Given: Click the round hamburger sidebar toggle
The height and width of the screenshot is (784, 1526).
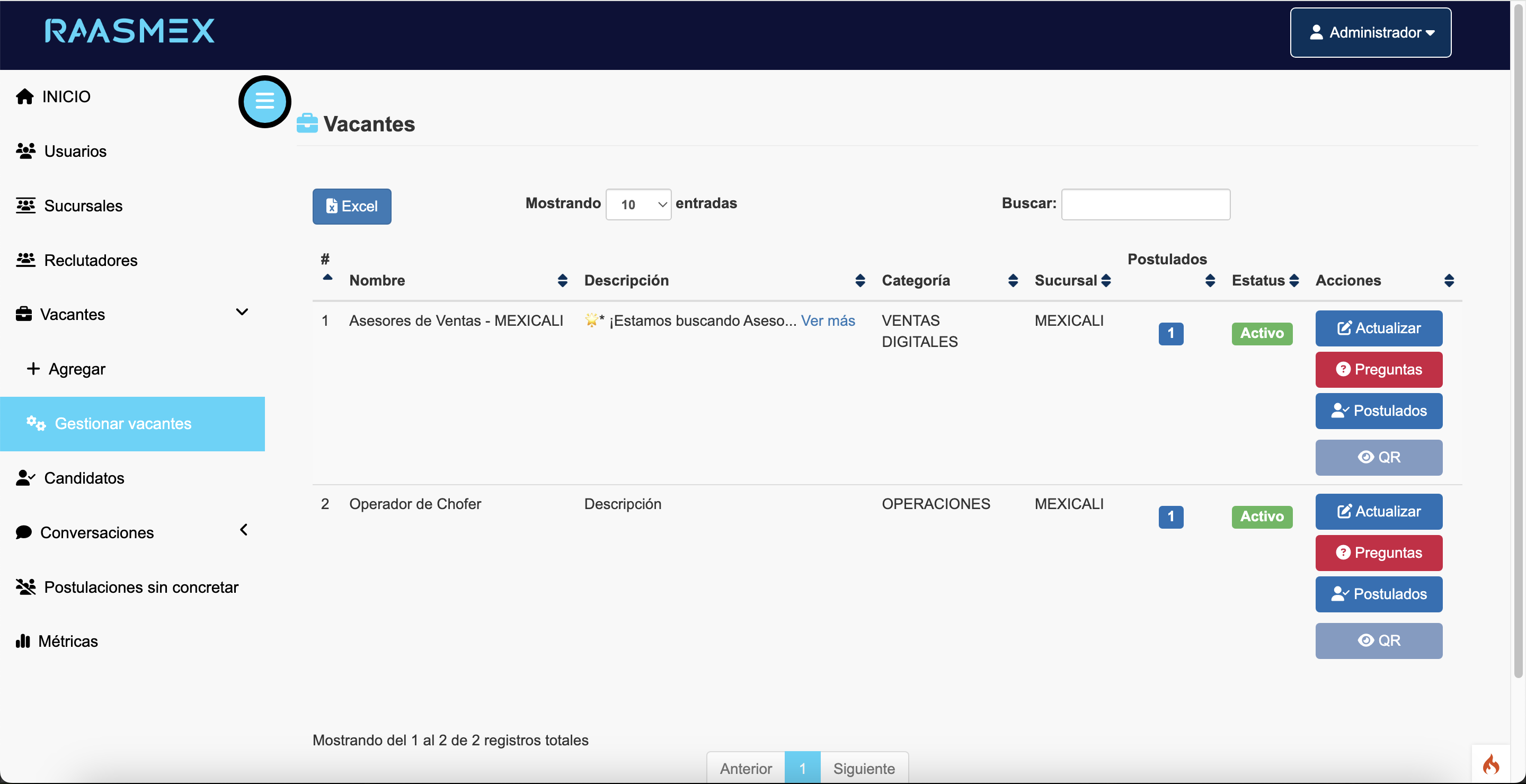Looking at the screenshot, I should coord(264,101).
